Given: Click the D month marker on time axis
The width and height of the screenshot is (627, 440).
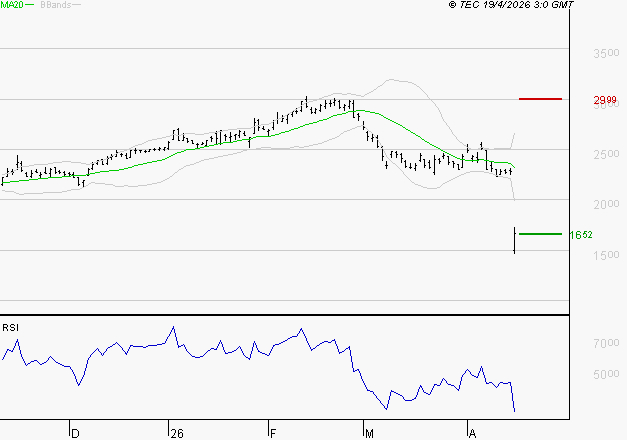Looking at the screenshot, I should click(75, 433).
